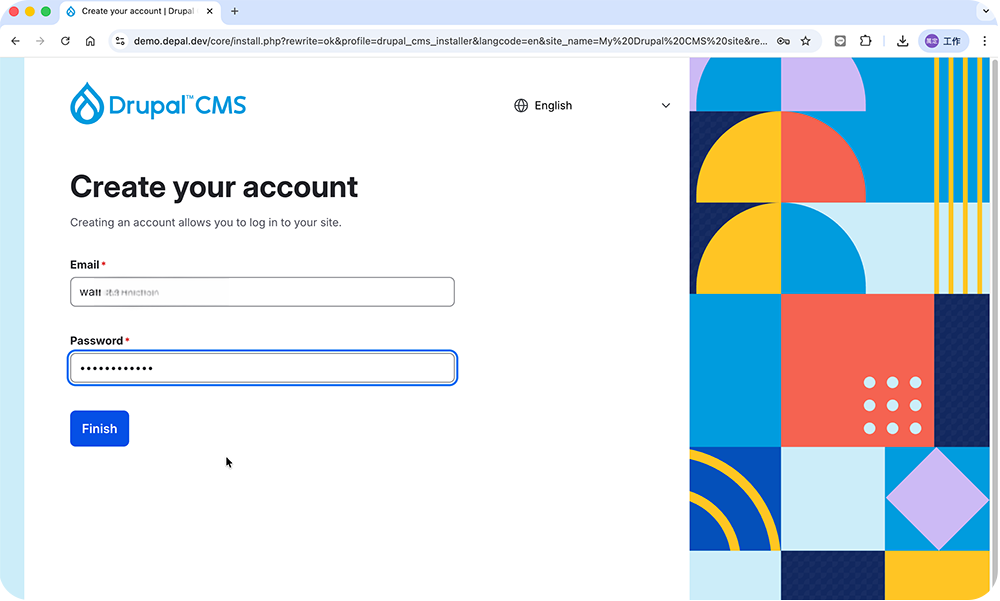This screenshot has height=601, width=1000.
Task: Open the extensions puzzle icon
Action: [x=865, y=41]
